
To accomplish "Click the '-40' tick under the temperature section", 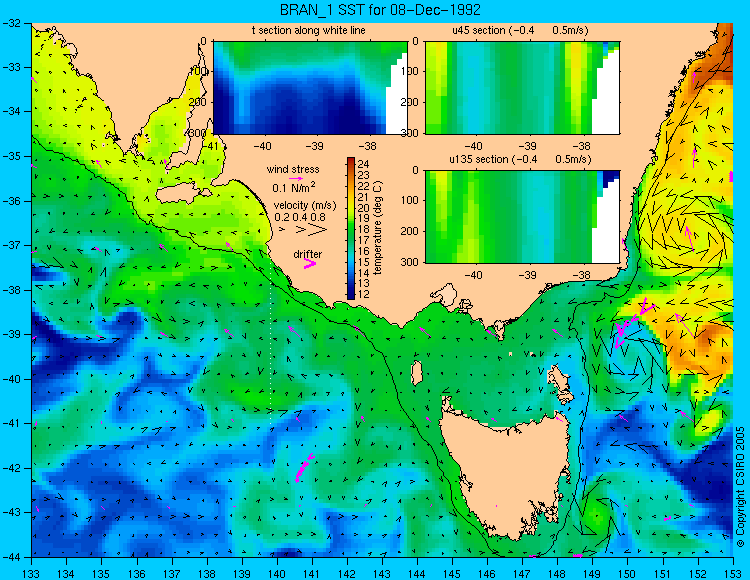I will tap(262, 146).
